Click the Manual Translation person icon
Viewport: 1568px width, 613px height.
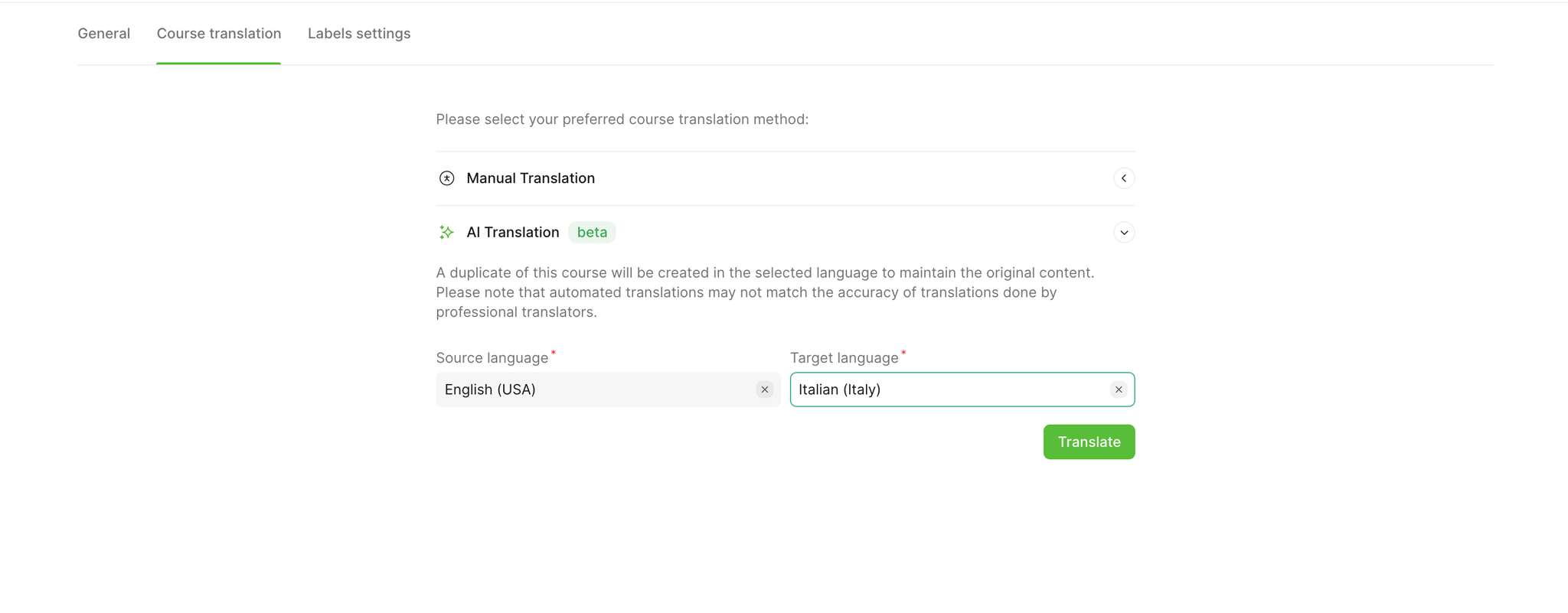click(x=446, y=178)
